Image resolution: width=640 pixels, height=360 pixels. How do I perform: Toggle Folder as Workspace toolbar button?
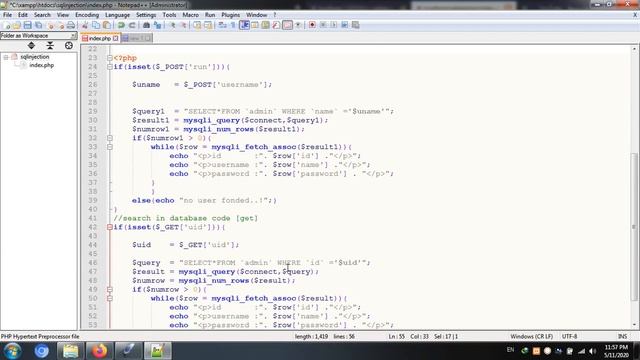point(287,25)
